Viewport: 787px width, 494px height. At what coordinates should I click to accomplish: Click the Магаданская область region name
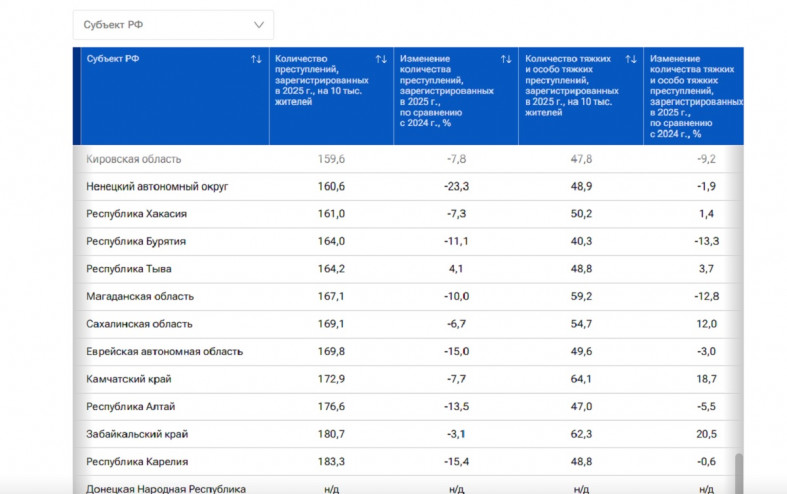[140, 297]
